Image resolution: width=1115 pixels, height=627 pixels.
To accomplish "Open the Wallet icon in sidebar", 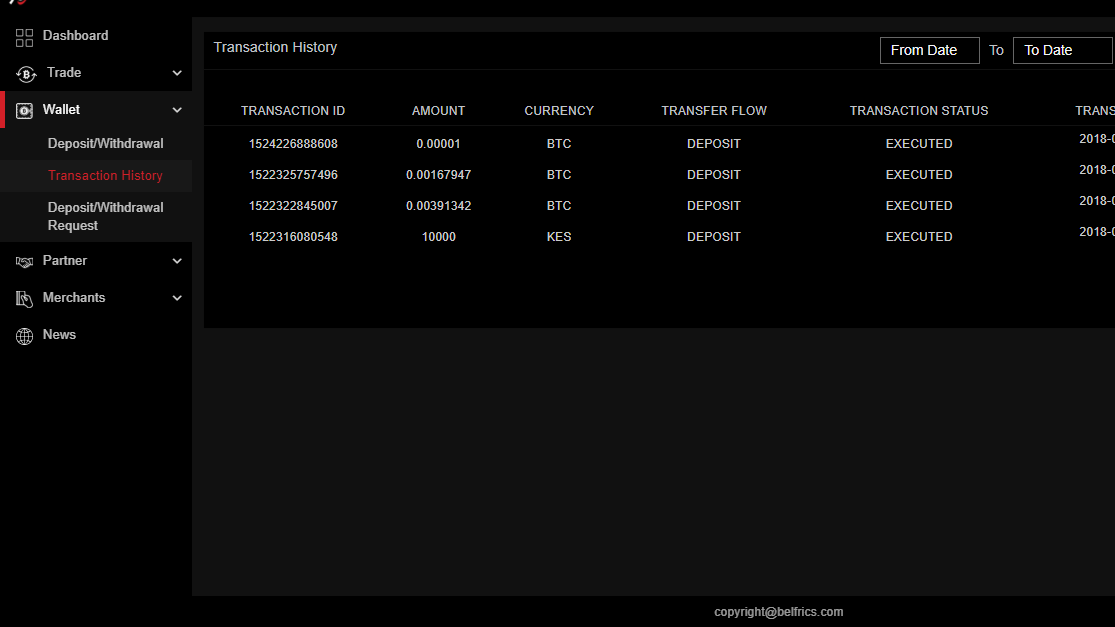I will pos(24,109).
